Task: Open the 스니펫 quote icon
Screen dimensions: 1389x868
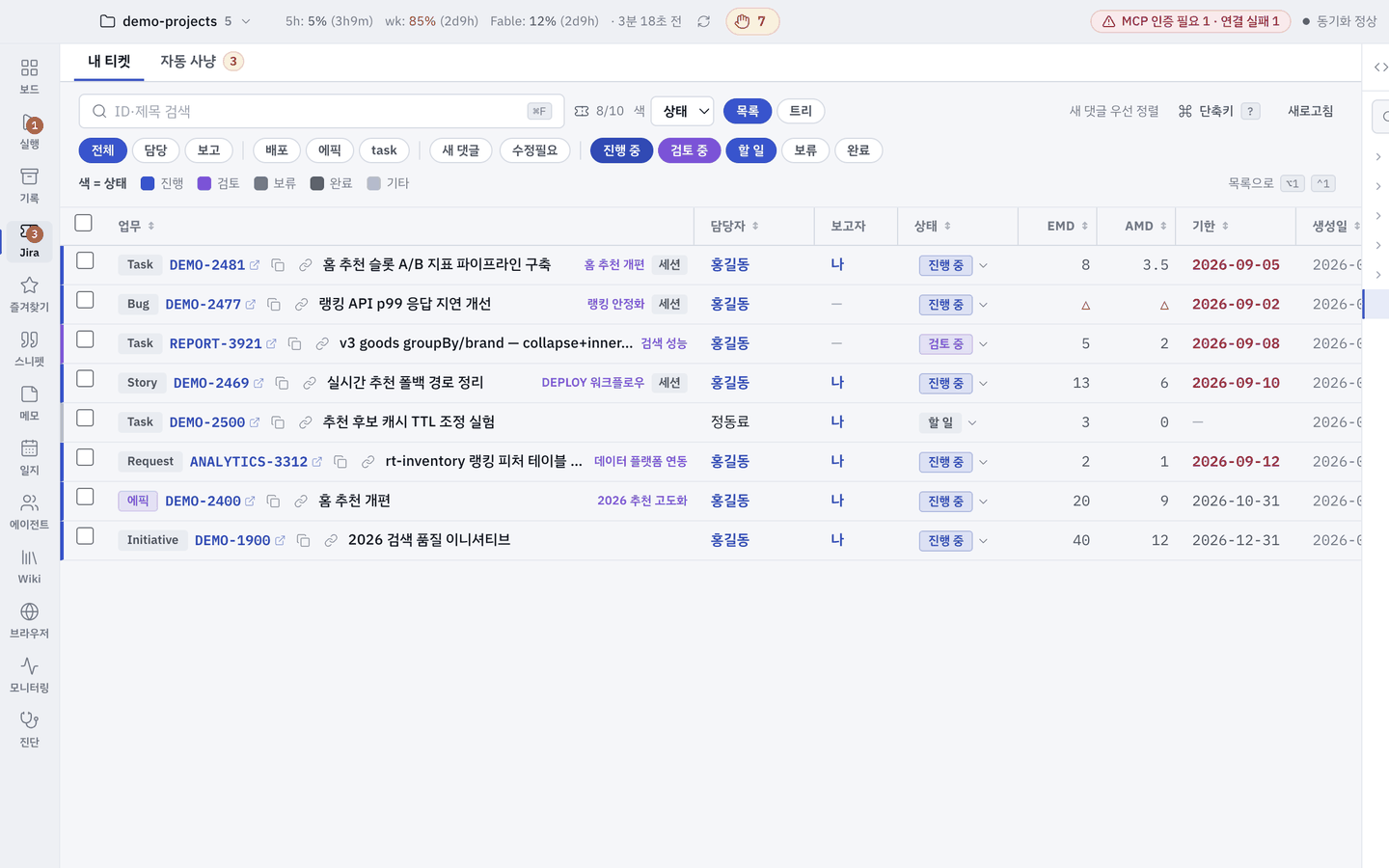Action: point(29,339)
